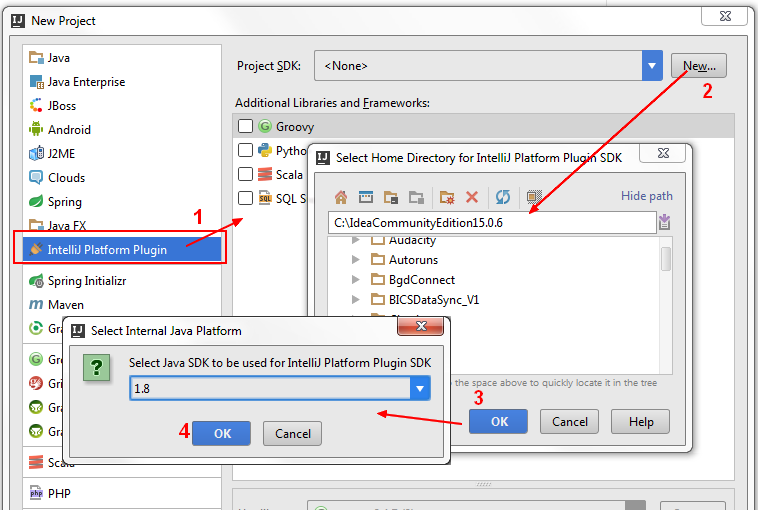Select the Audacity folder in tree
Image resolution: width=758 pixels, height=510 pixels.
coord(412,240)
